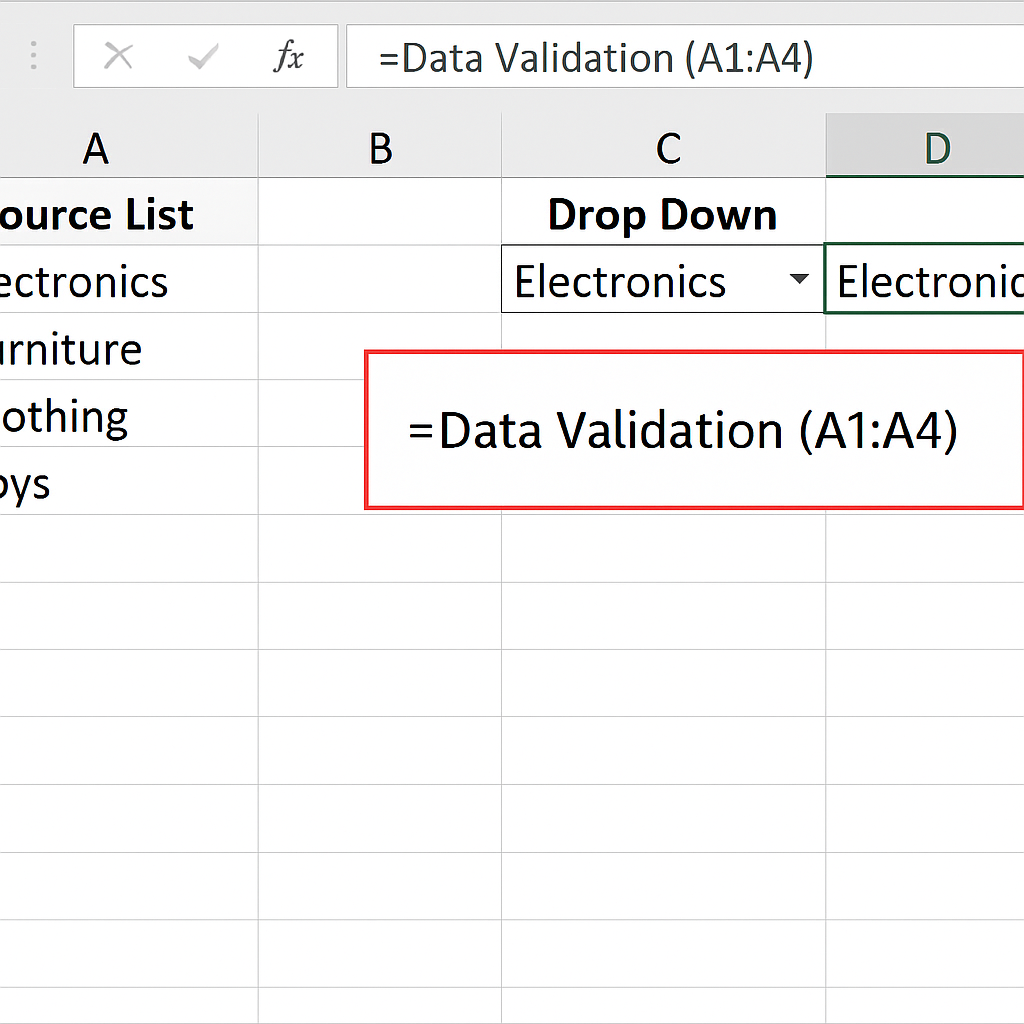Expand the Electronics drop-down arrow in column C

click(x=799, y=280)
